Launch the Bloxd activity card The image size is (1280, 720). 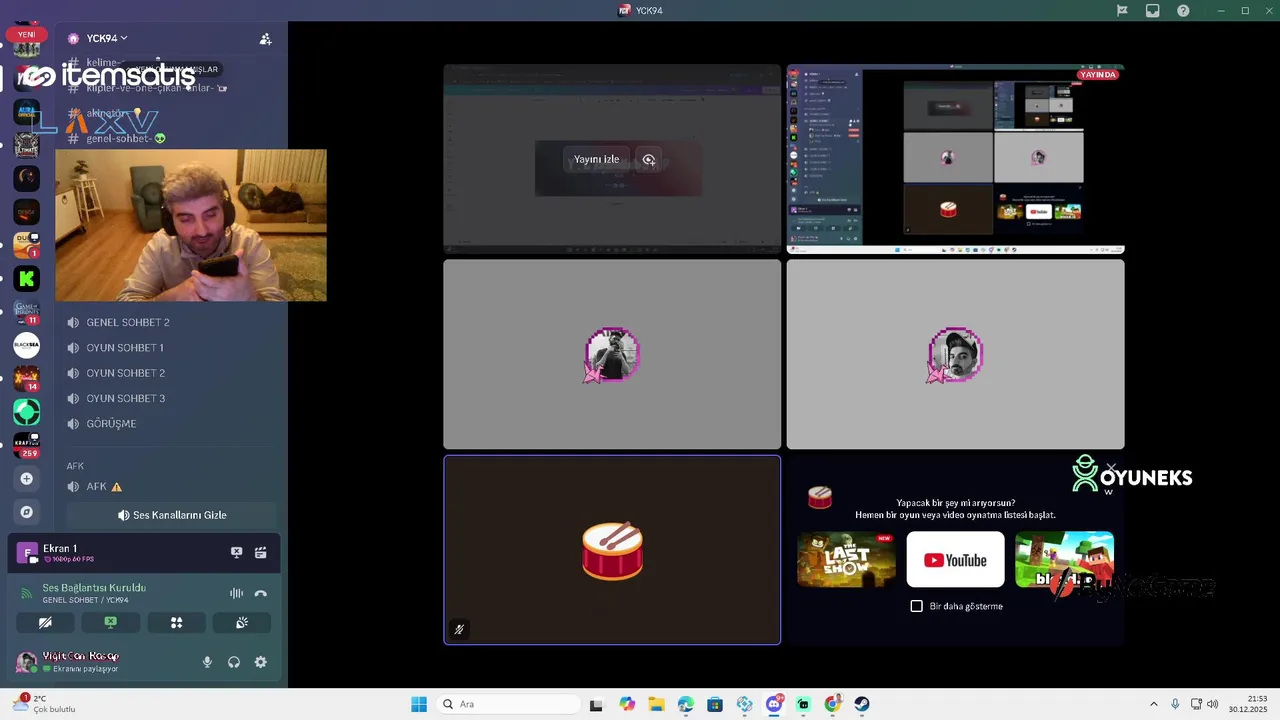click(1064, 559)
